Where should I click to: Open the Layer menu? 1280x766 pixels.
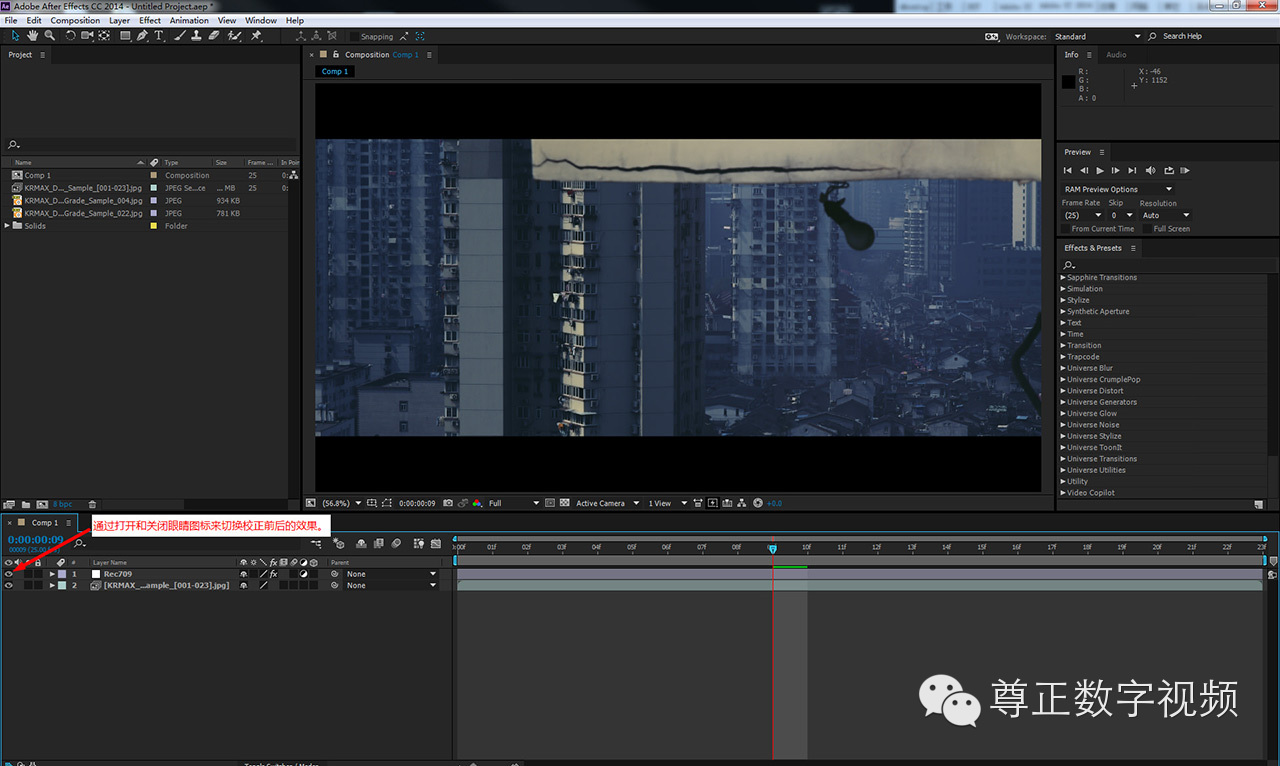[119, 20]
